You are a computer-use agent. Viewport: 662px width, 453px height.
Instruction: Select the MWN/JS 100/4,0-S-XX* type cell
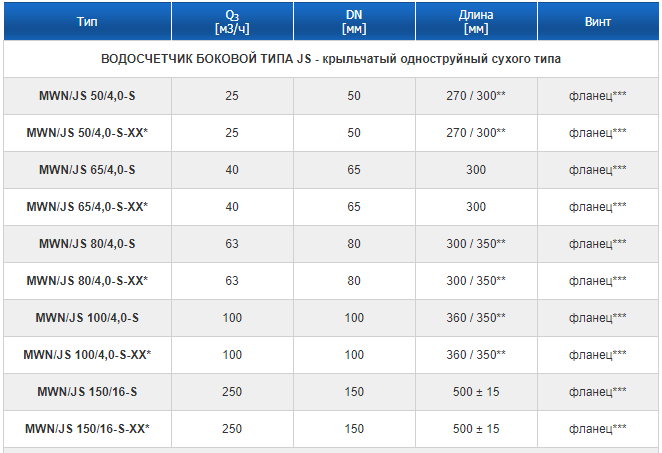tap(87, 355)
